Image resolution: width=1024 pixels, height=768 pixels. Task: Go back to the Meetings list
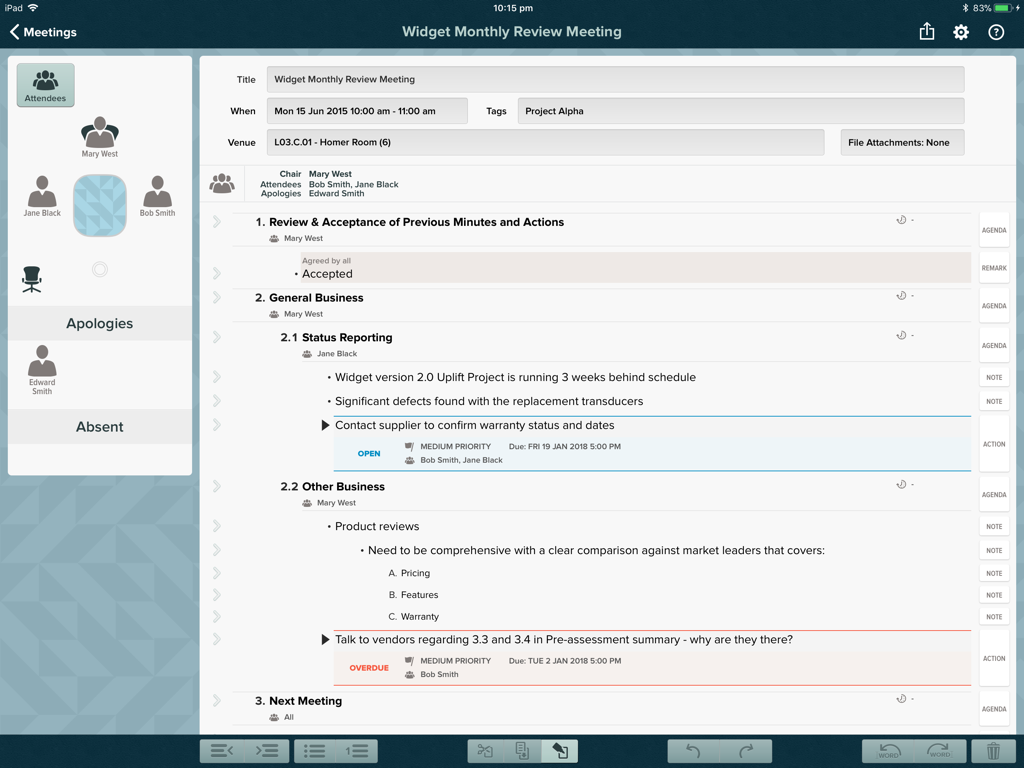(x=42, y=32)
